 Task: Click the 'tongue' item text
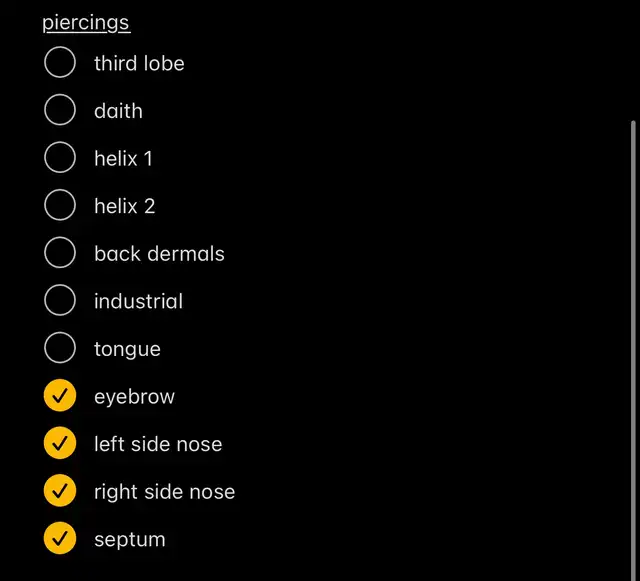point(127,349)
